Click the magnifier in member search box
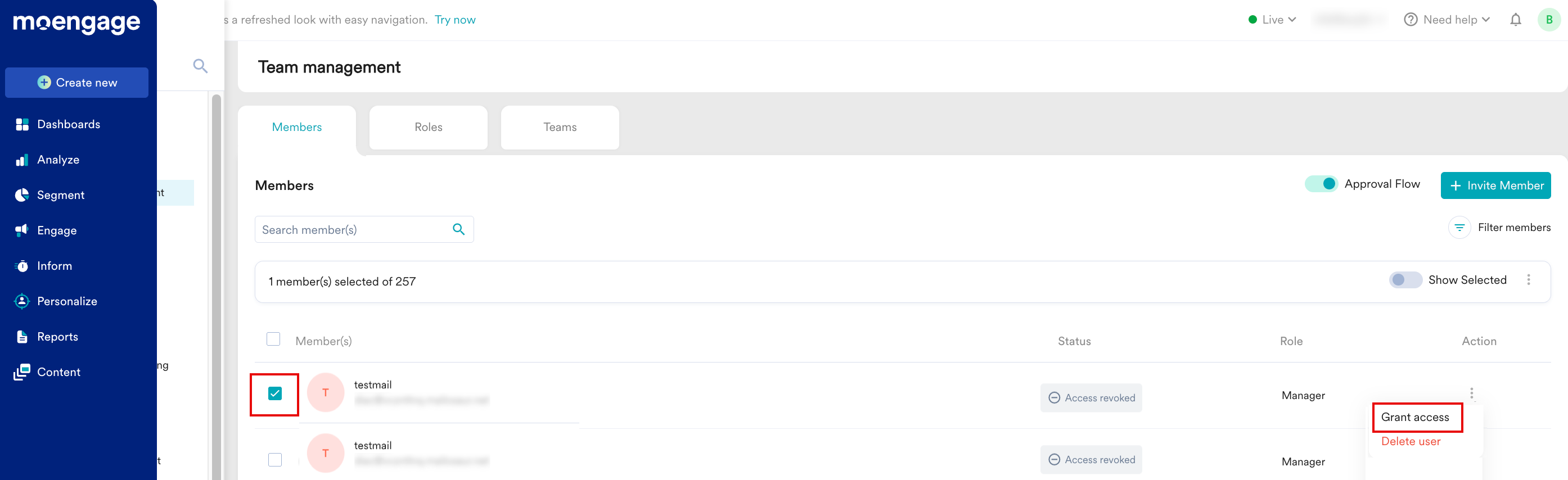 click(458, 229)
